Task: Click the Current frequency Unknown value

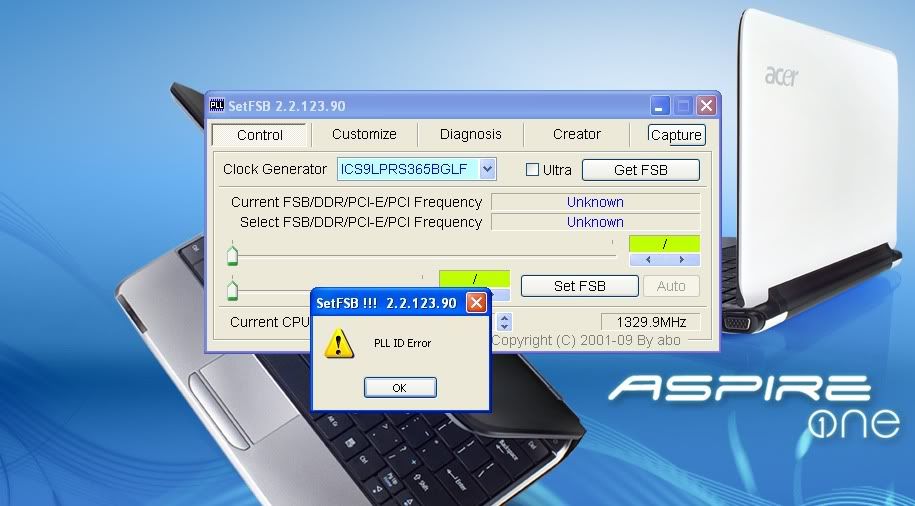Action: pos(595,202)
